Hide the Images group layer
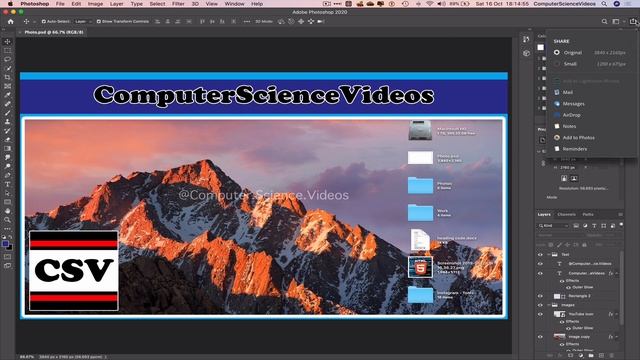The image size is (640, 360). tap(540, 305)
